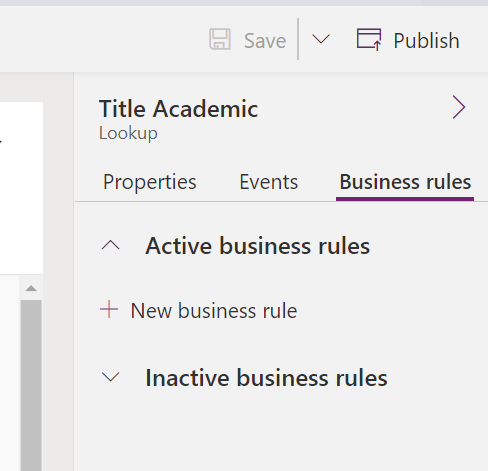Image resolution: width=488 pixels, height=471 pixels.
Task: Select the Business rules tab
Action: (405, 182)
